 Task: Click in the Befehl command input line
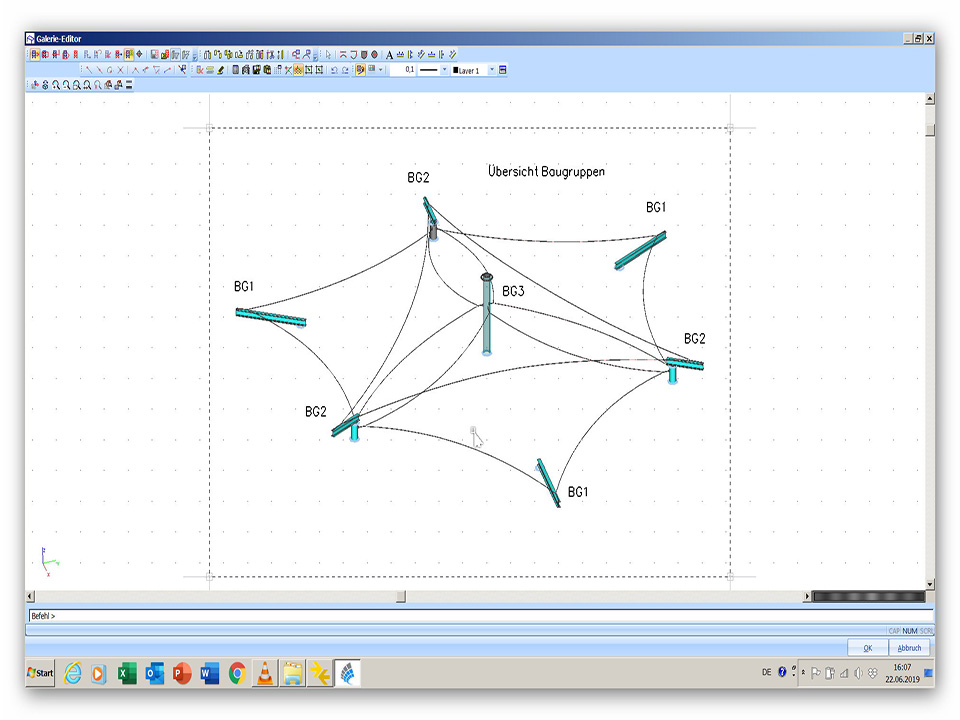480,616
